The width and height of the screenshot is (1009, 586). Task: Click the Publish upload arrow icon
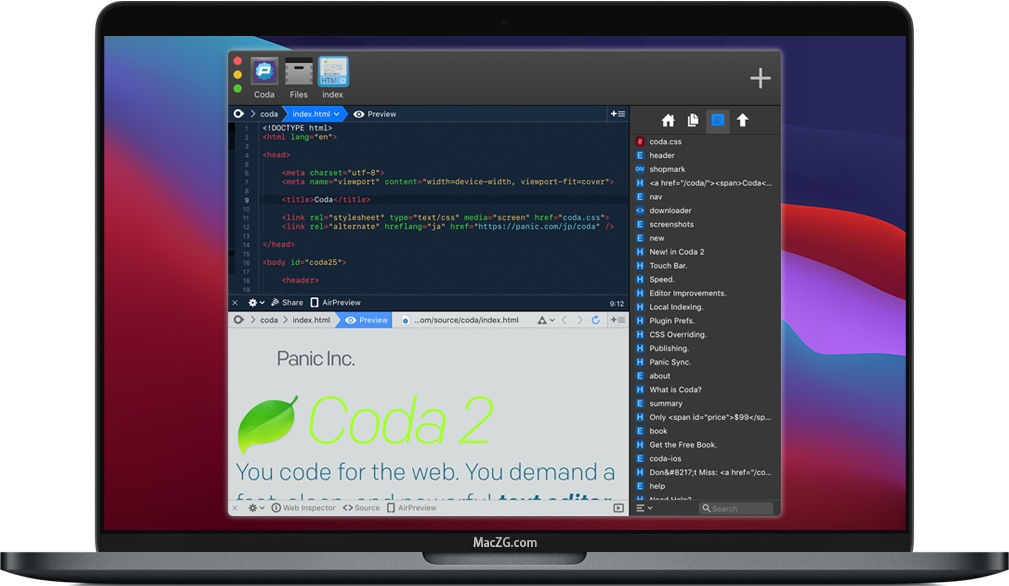743,121
